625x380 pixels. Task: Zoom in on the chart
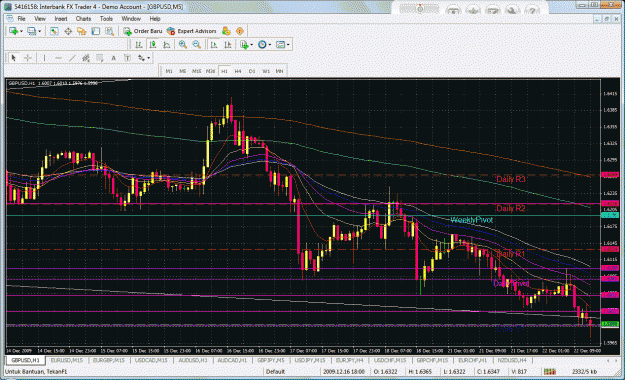pos(183,45)
